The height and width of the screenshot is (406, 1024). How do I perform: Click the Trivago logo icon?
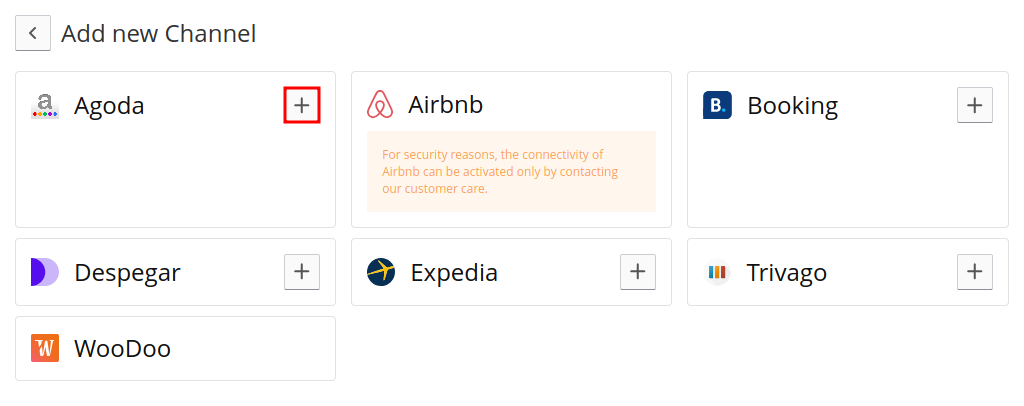coord(717,272)
